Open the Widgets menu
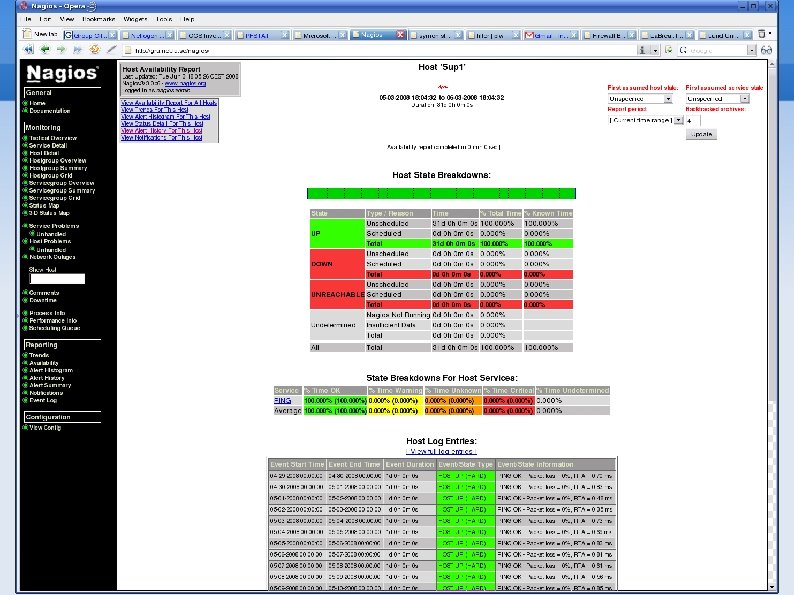 (135, 19)
